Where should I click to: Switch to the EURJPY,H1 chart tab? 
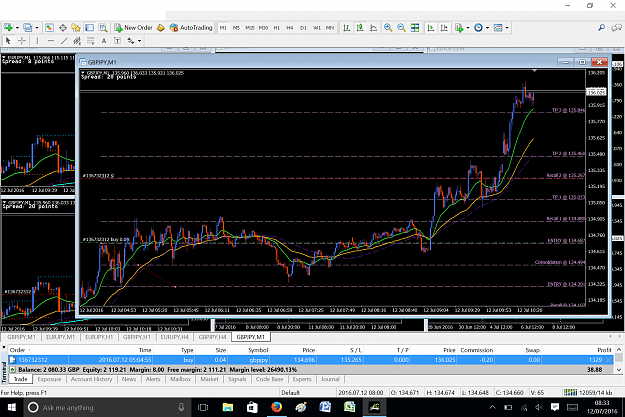tap(99, 337)
